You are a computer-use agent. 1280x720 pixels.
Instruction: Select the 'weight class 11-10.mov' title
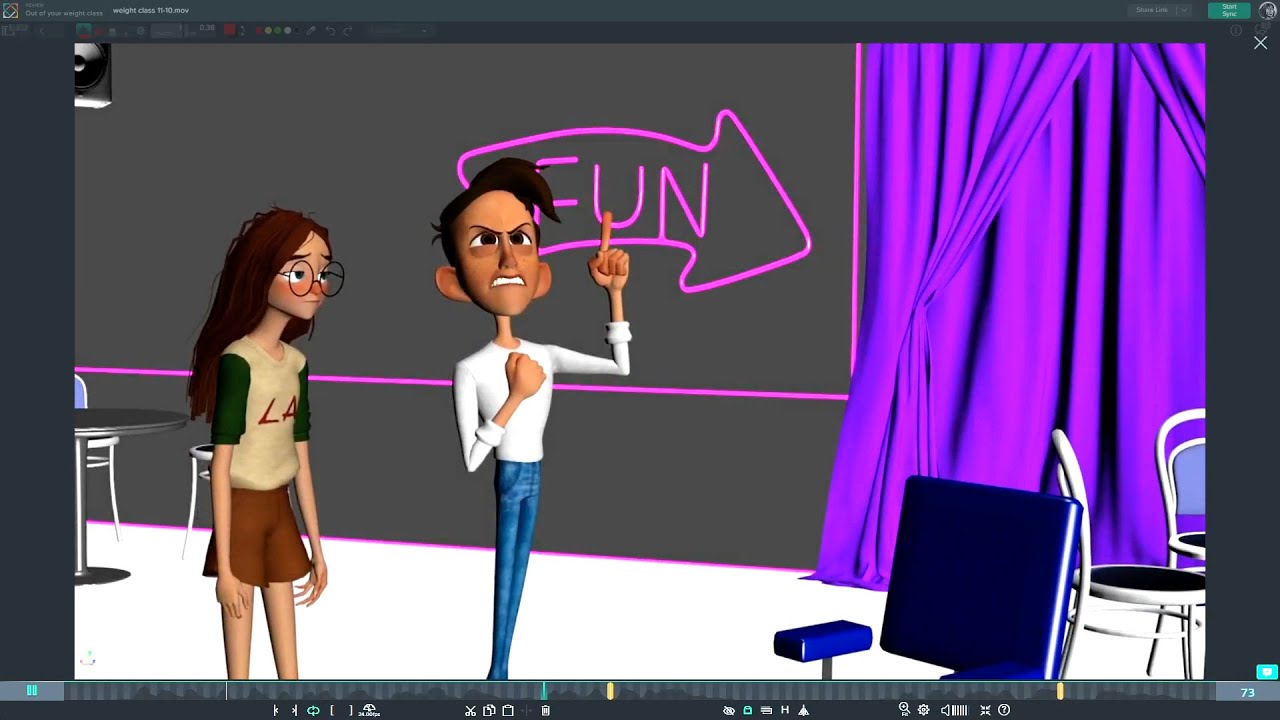151,10
